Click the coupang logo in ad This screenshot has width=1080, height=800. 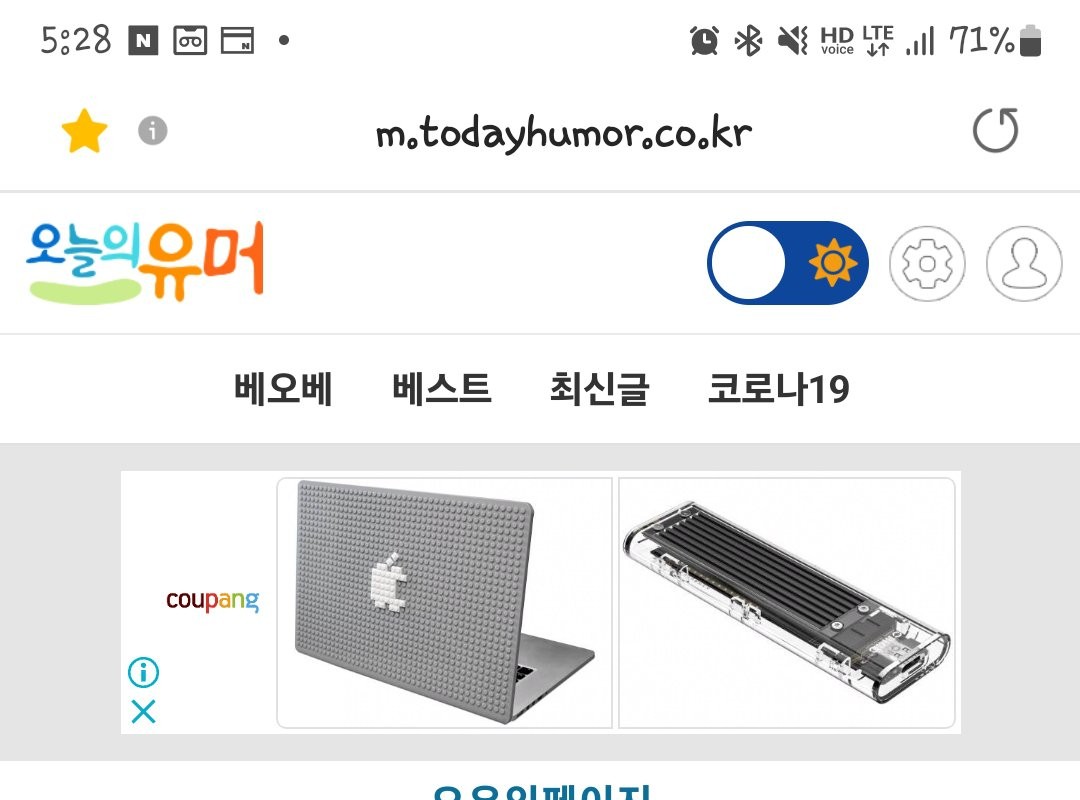pyautogui.click(x=212, y=601)
